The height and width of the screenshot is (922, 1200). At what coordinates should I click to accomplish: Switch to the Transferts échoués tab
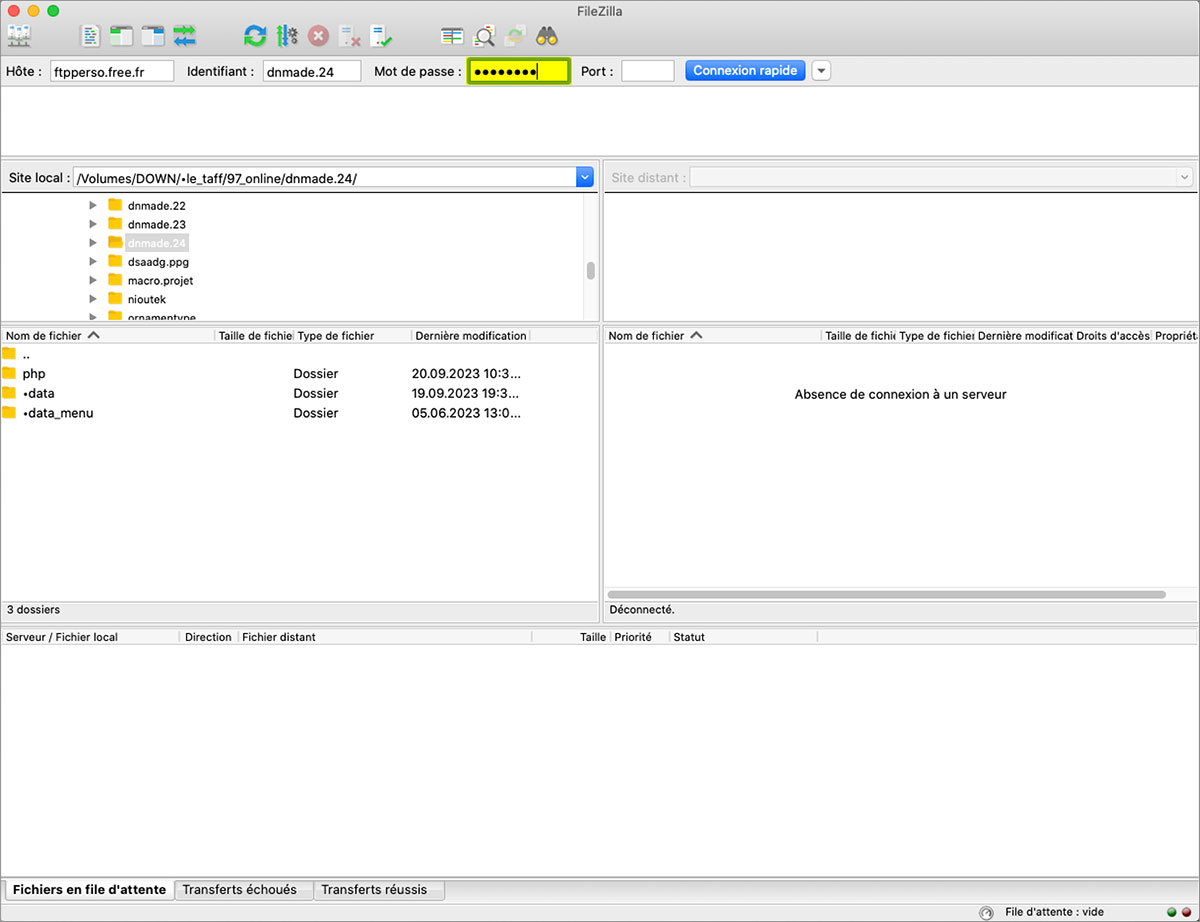click(240, 889)
